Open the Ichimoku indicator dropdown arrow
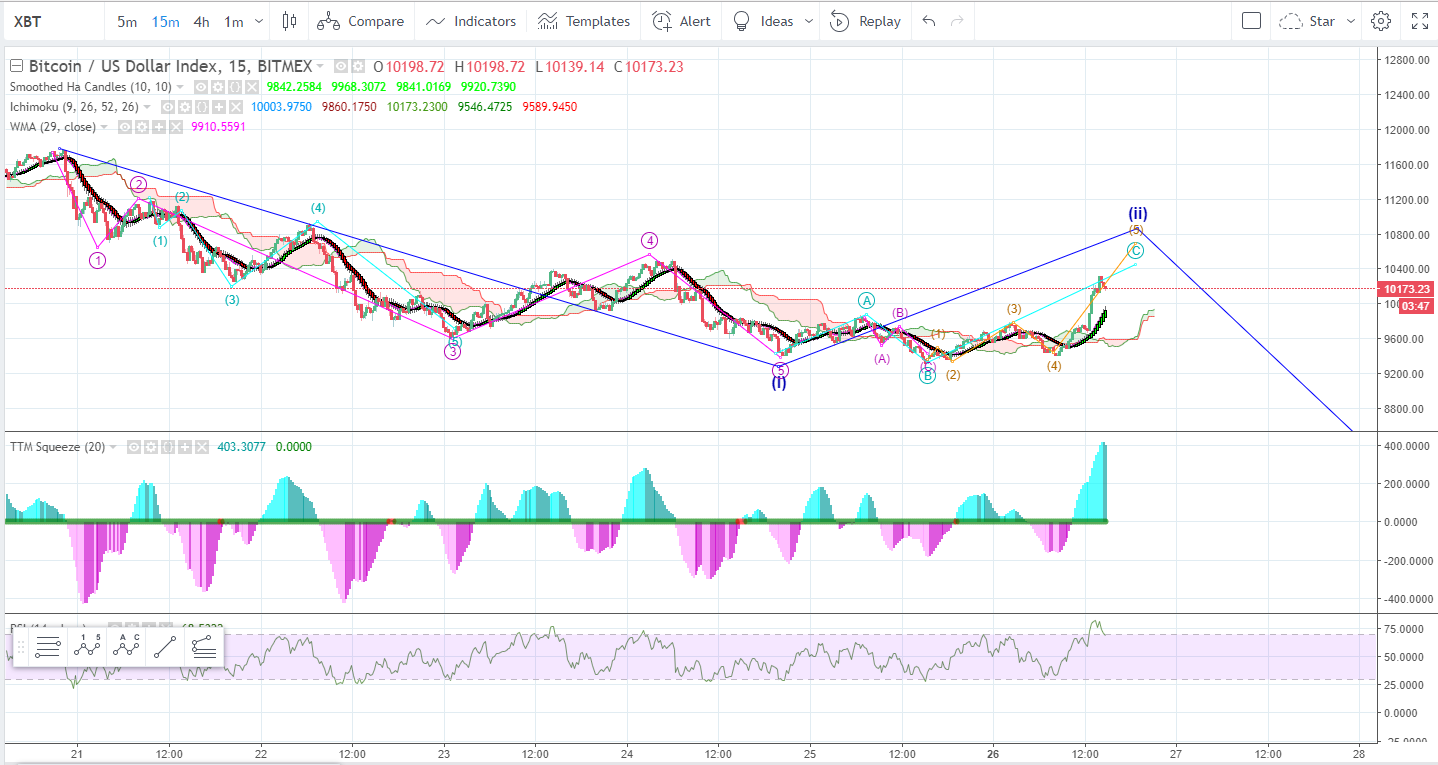The width and height of the screenshot is (1438, 765). click(147, 107)
